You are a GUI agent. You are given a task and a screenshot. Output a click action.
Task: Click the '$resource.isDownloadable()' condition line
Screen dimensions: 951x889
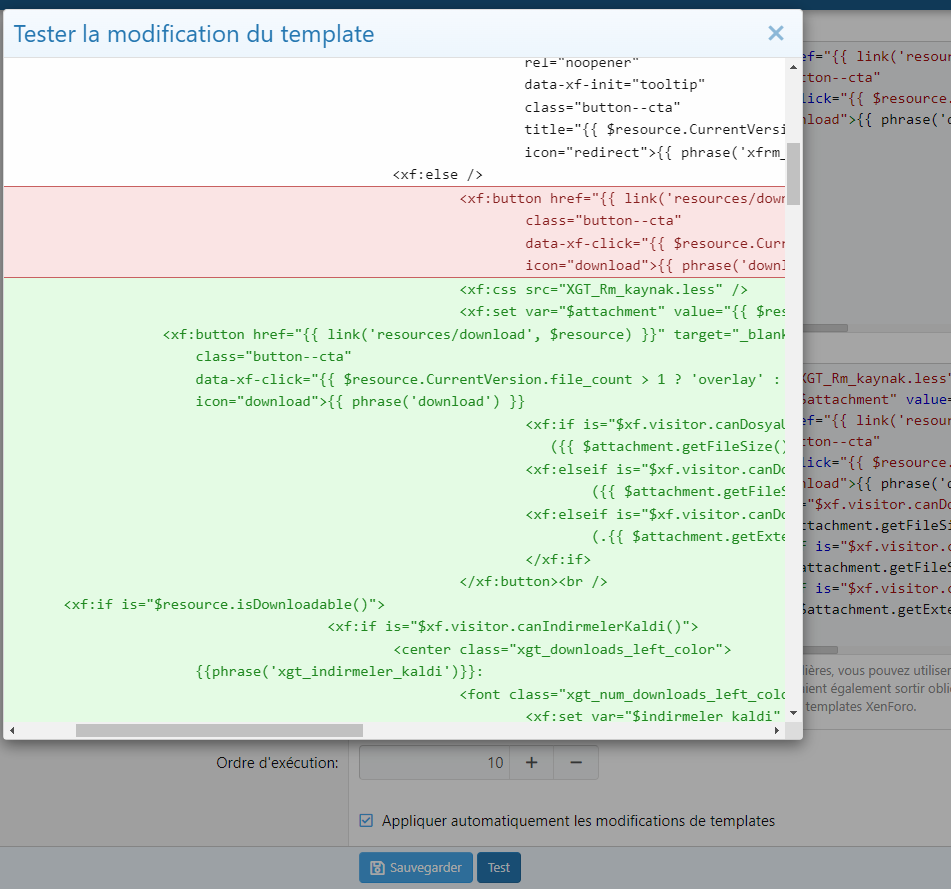coord(224,604)
